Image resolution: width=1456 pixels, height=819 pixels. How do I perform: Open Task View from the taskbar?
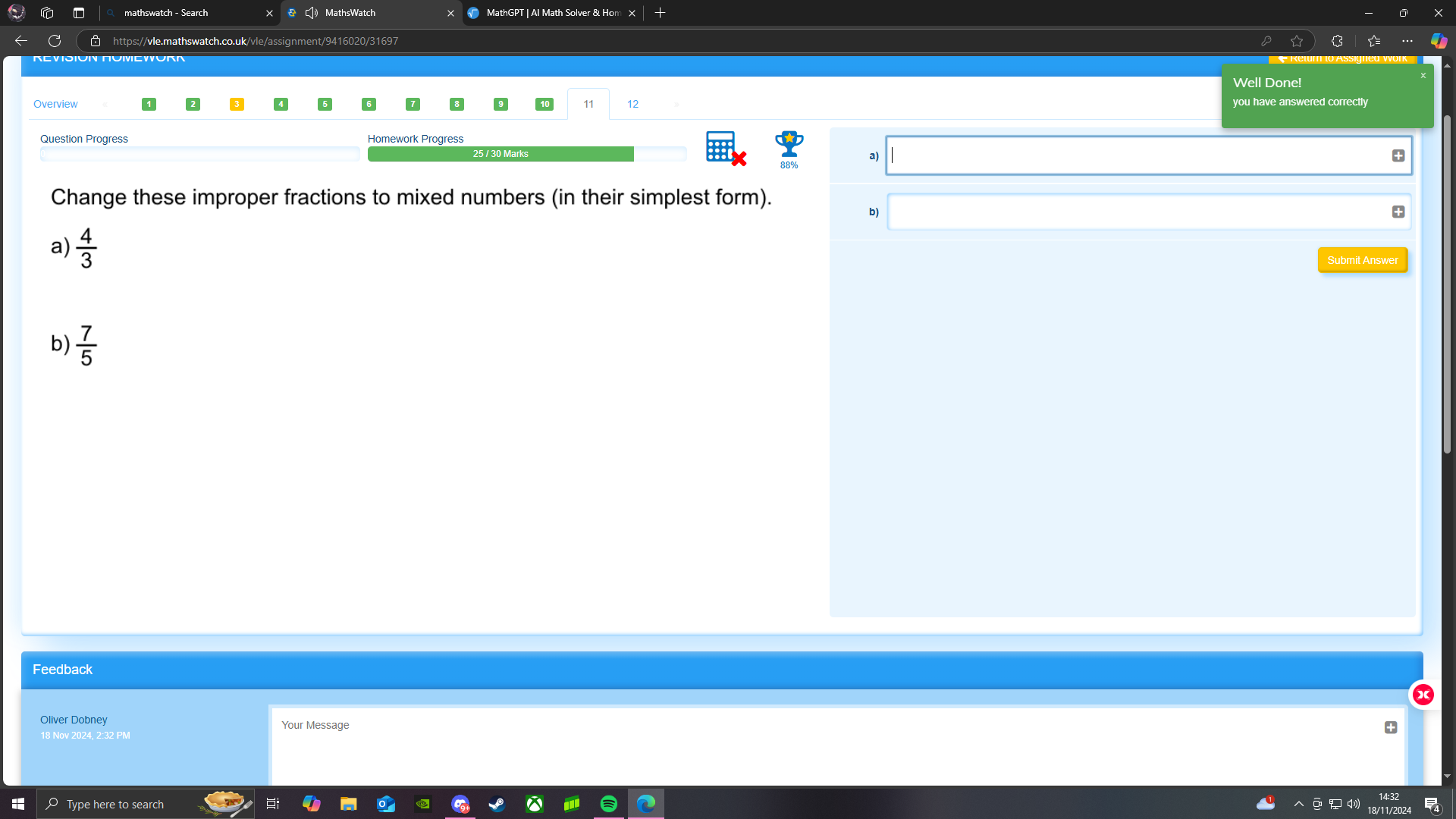pyautogui.click(x=273, y=804)
